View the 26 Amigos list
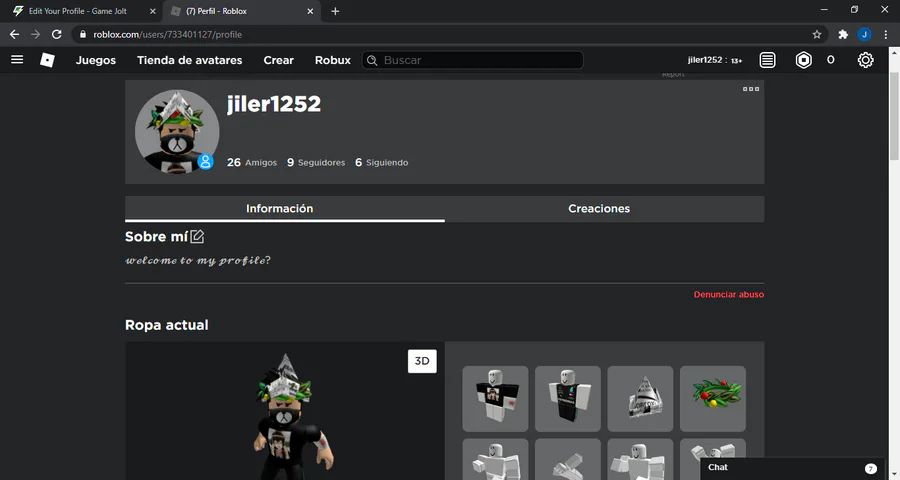This screenshot has height=480, width=900. click(x=251, y=162)
